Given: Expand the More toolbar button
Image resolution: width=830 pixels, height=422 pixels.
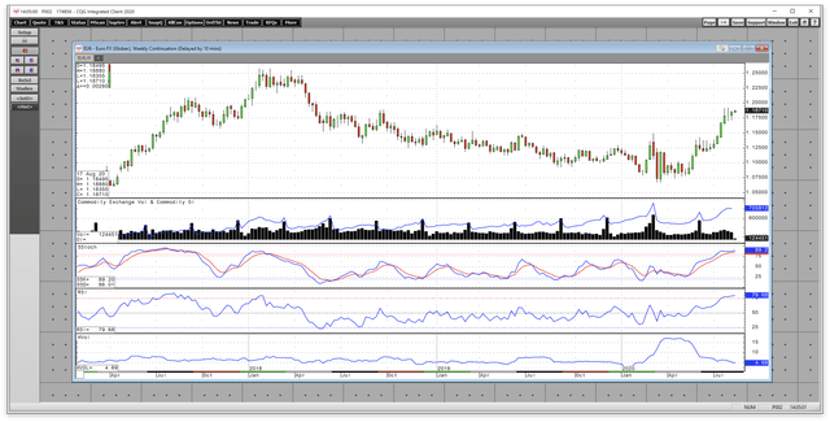Looking at the screenshot, I should tap(291, 23).
